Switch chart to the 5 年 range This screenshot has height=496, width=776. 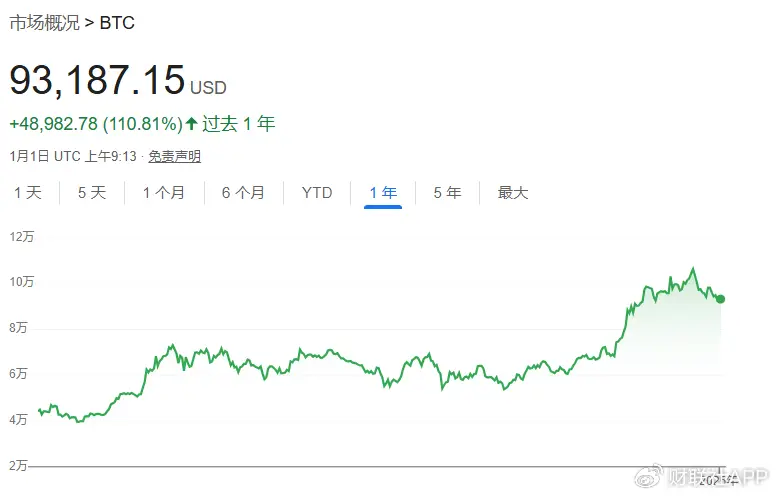pos(447,193)
